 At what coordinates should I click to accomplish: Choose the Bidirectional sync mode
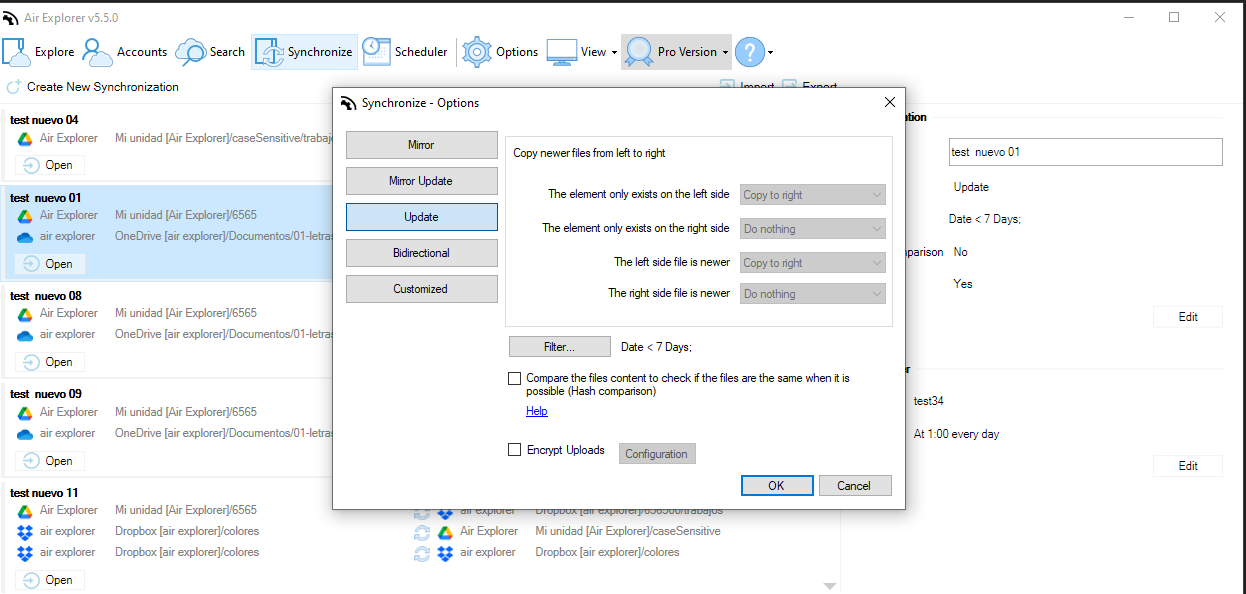(x=421, y=253)
